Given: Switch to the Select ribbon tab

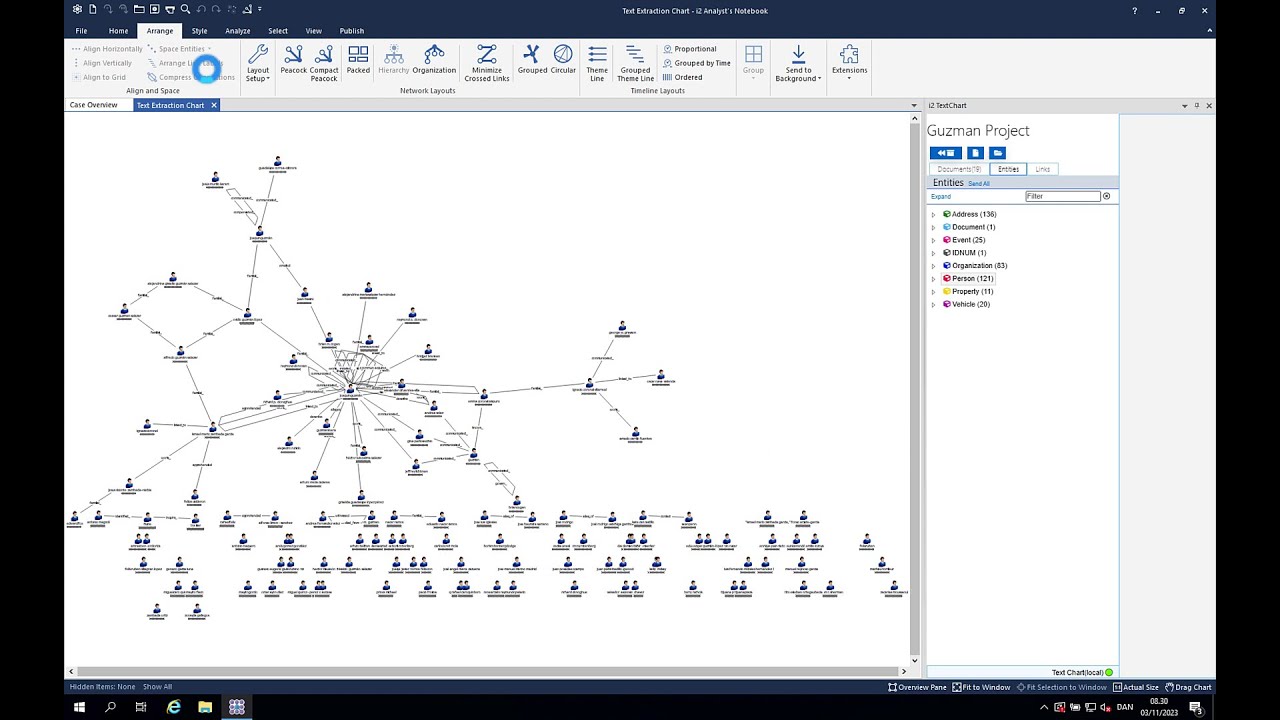Looking at the screenshot, I should click(278, 31).
